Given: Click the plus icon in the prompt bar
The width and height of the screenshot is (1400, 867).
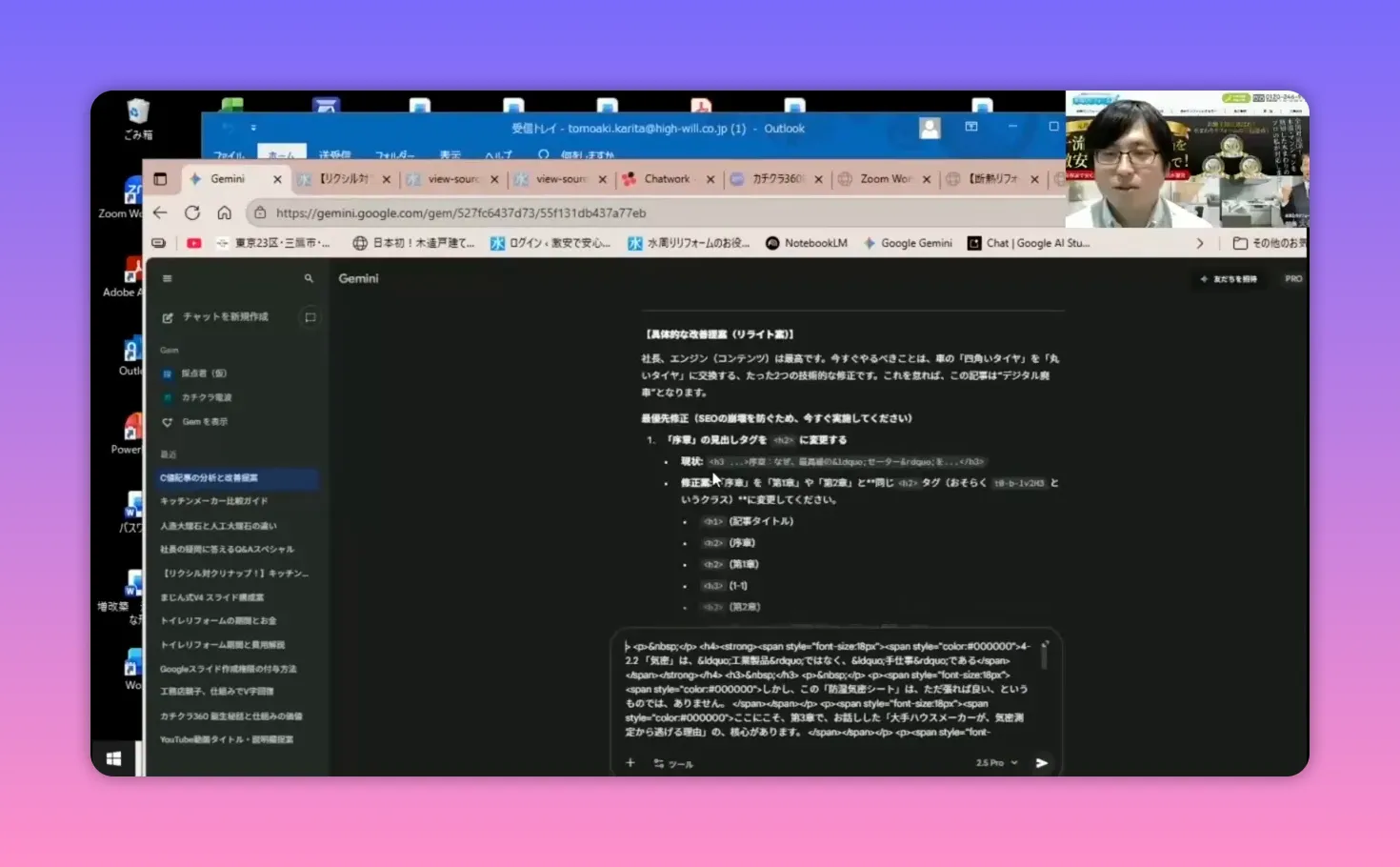Looking at the screenshot, I should point(629,762).
